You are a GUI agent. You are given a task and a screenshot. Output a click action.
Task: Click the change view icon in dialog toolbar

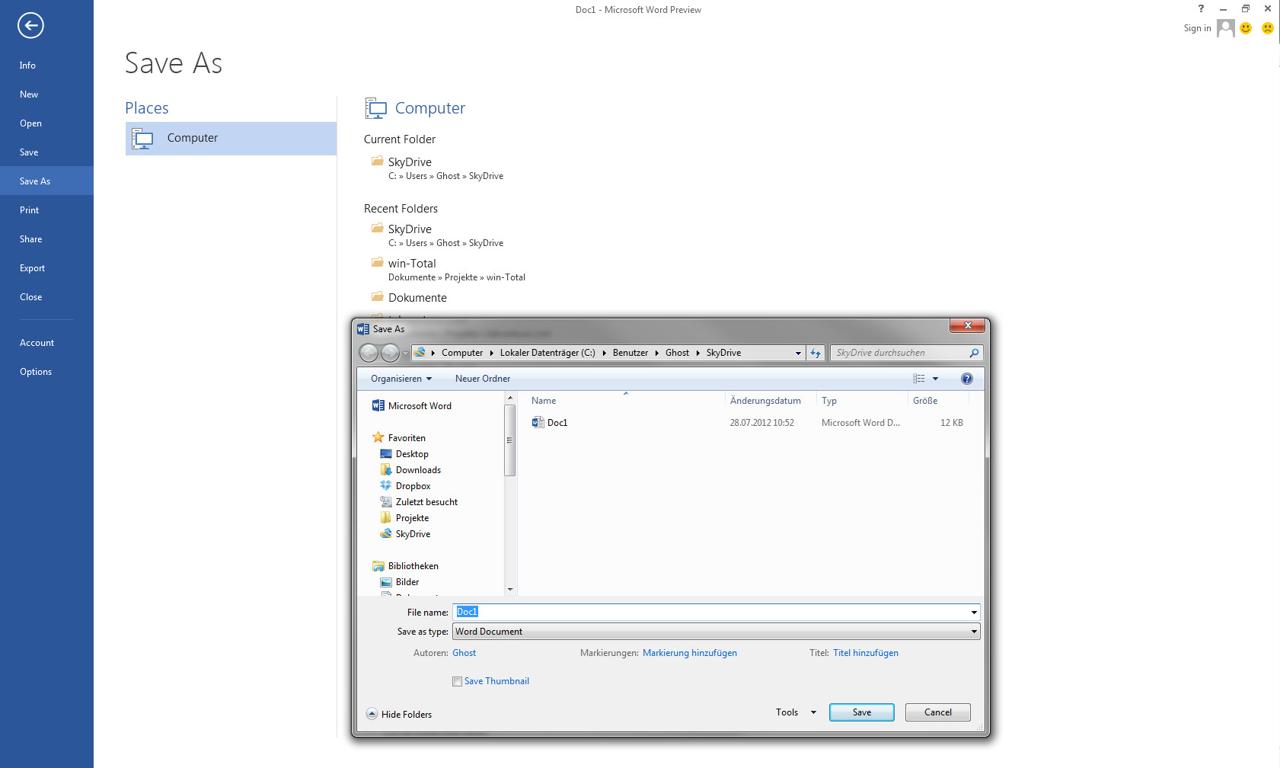[919, 379]
